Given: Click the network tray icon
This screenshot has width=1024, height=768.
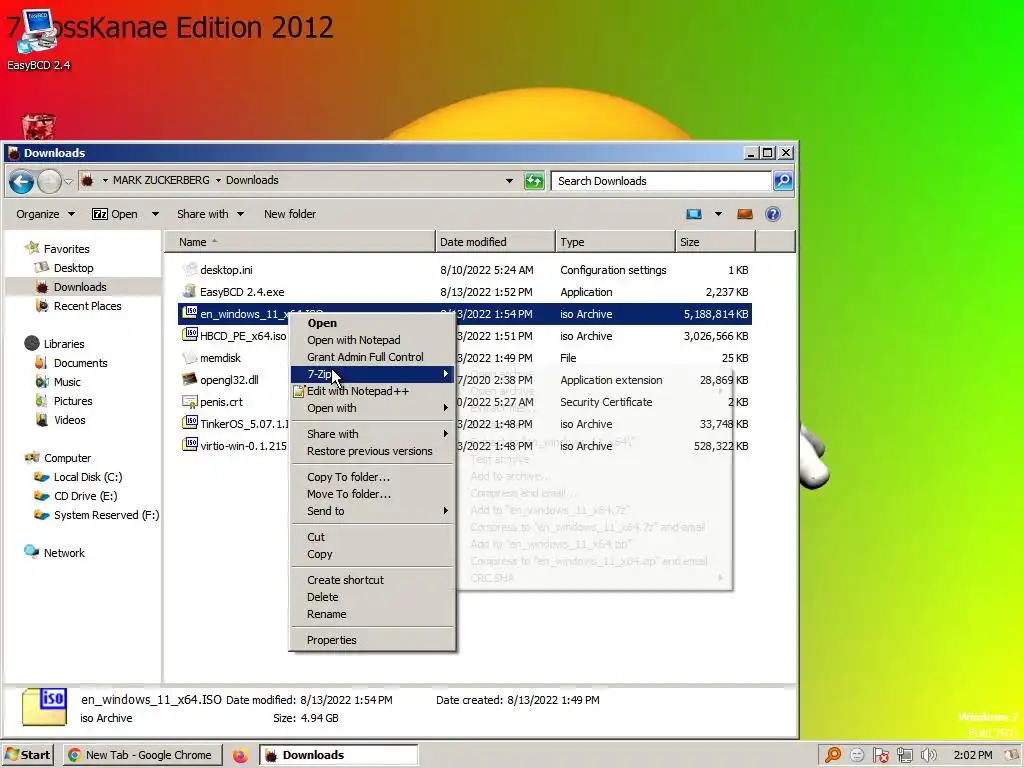Looking at the screenshot, I should coord(904,756).
